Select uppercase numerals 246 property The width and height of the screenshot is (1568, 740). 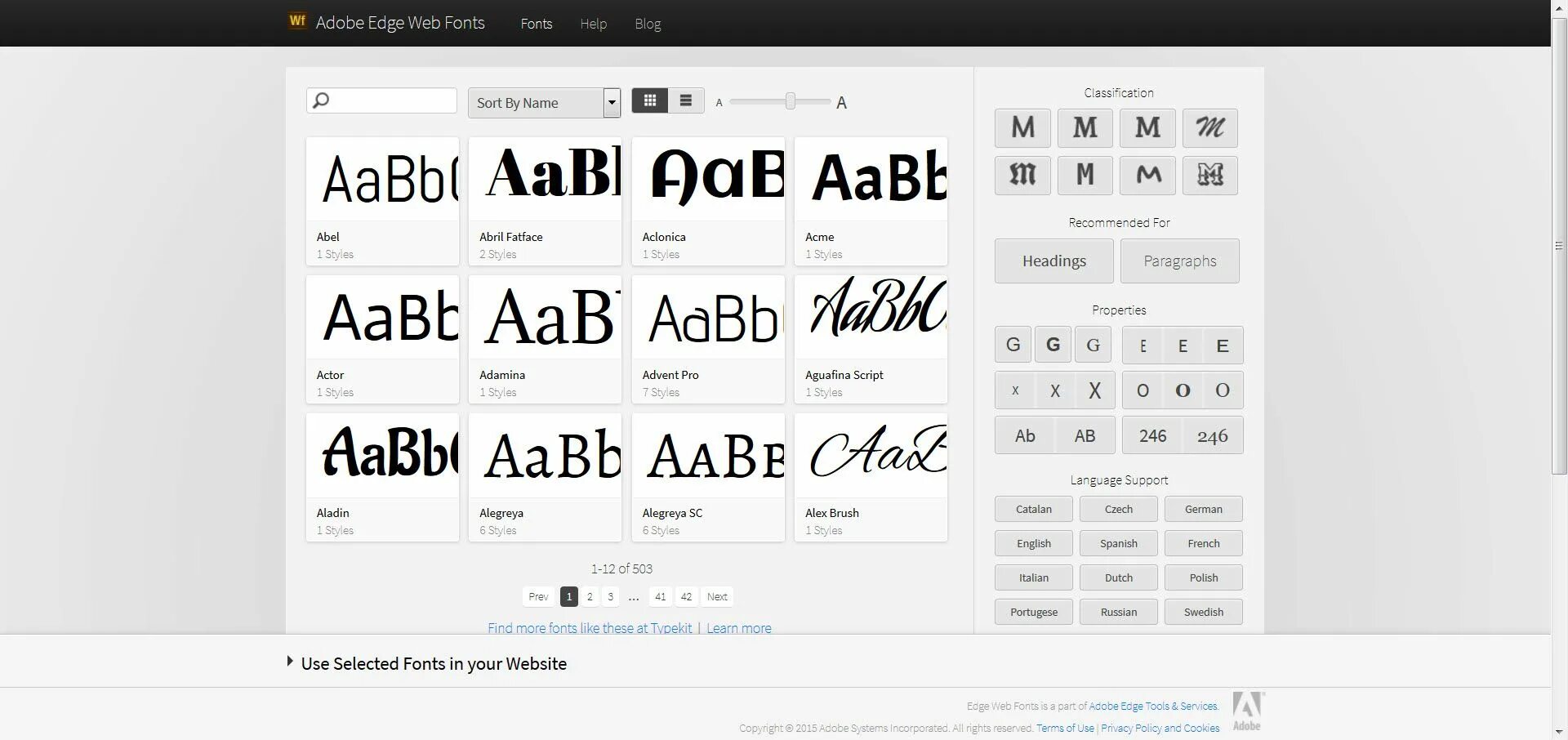(1152, 435)
